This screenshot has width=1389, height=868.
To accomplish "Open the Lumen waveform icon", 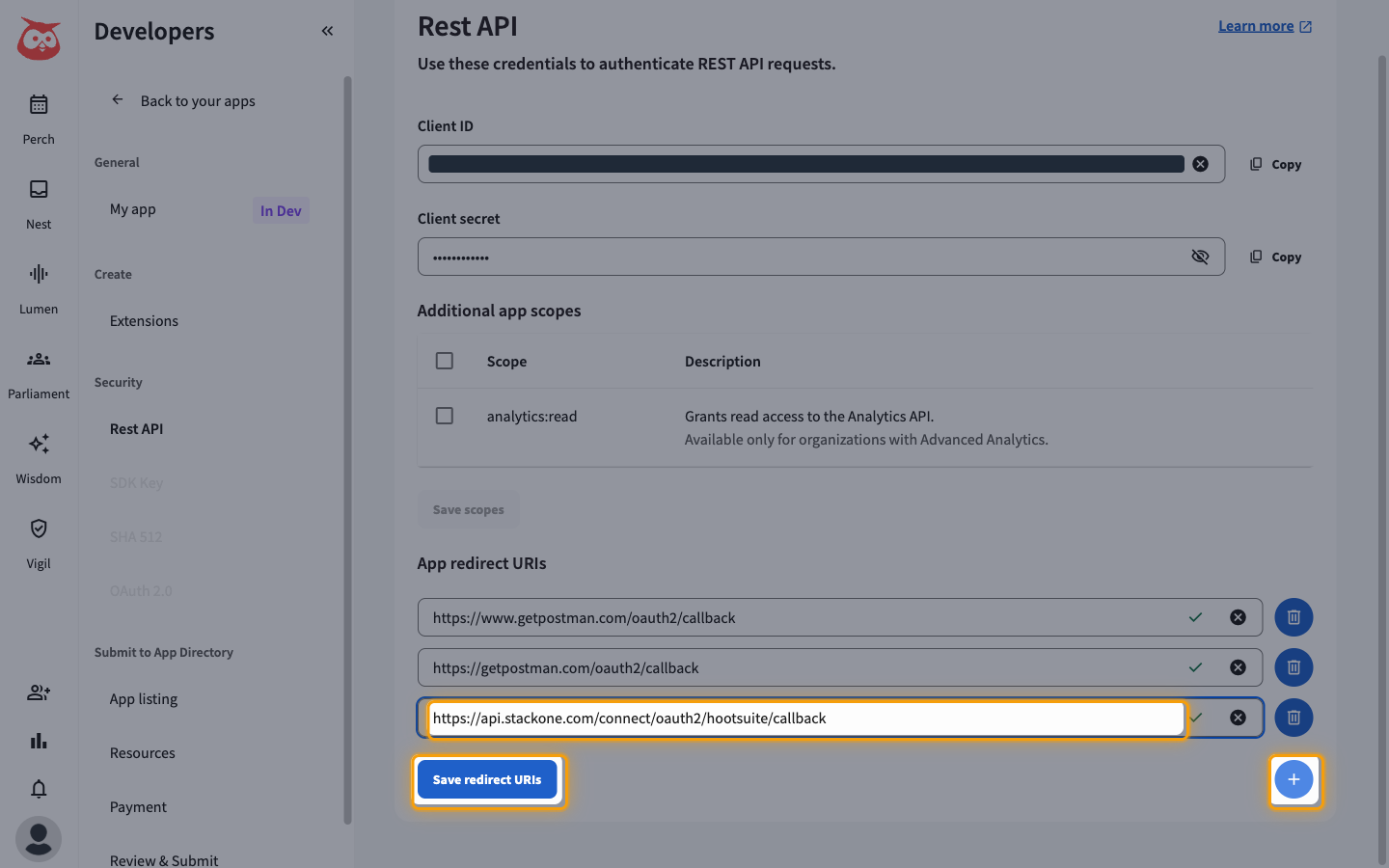I will click(x=39, y=274).
